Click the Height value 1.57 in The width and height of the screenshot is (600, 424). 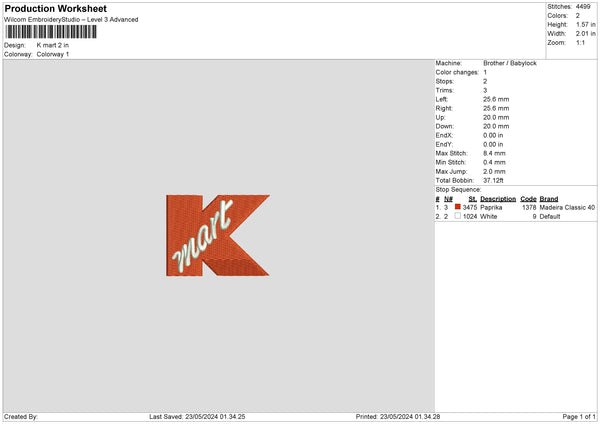click(x=585, y=24)
